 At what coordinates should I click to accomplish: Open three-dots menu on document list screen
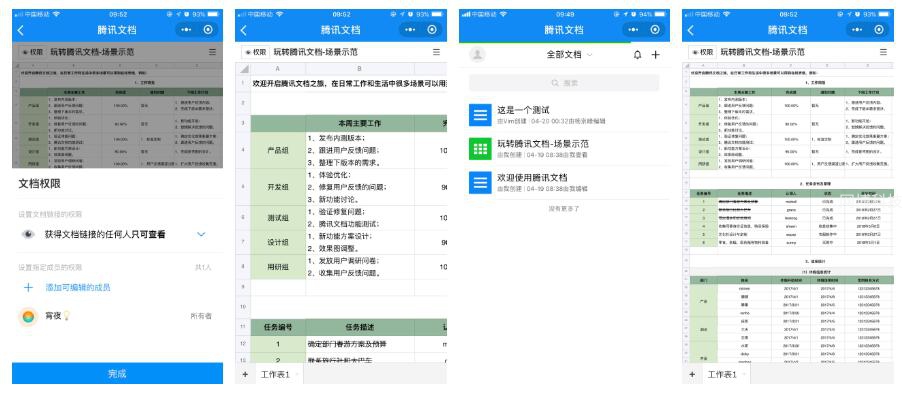633,30
